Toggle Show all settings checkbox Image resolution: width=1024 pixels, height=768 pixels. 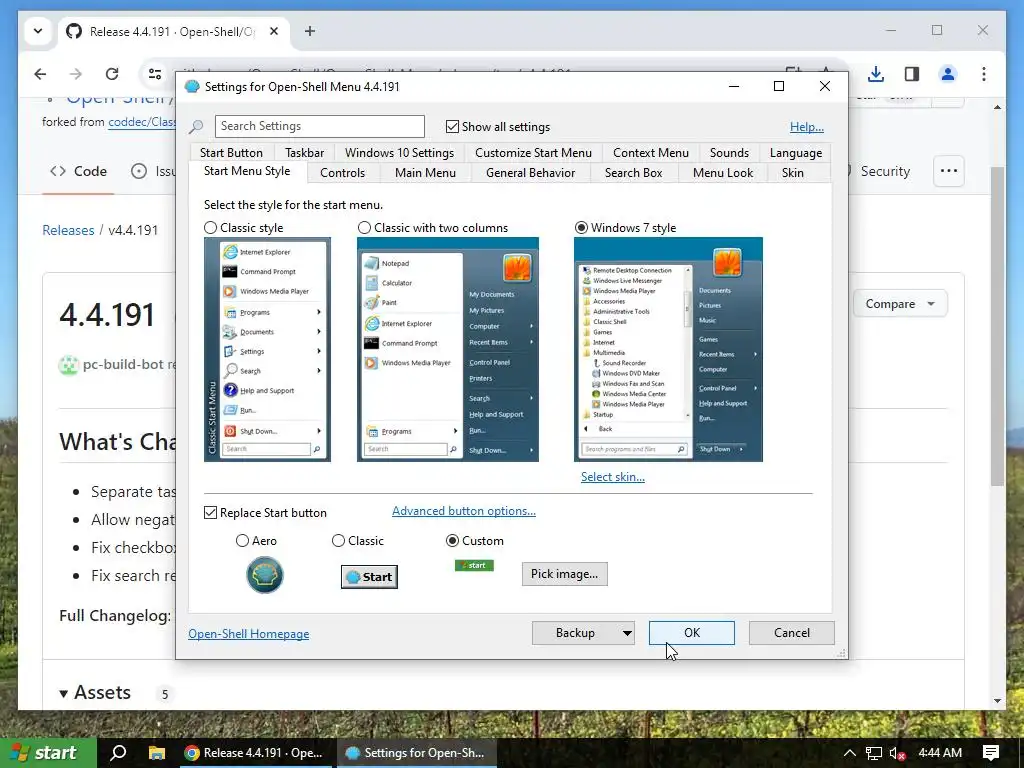point(452,127)
